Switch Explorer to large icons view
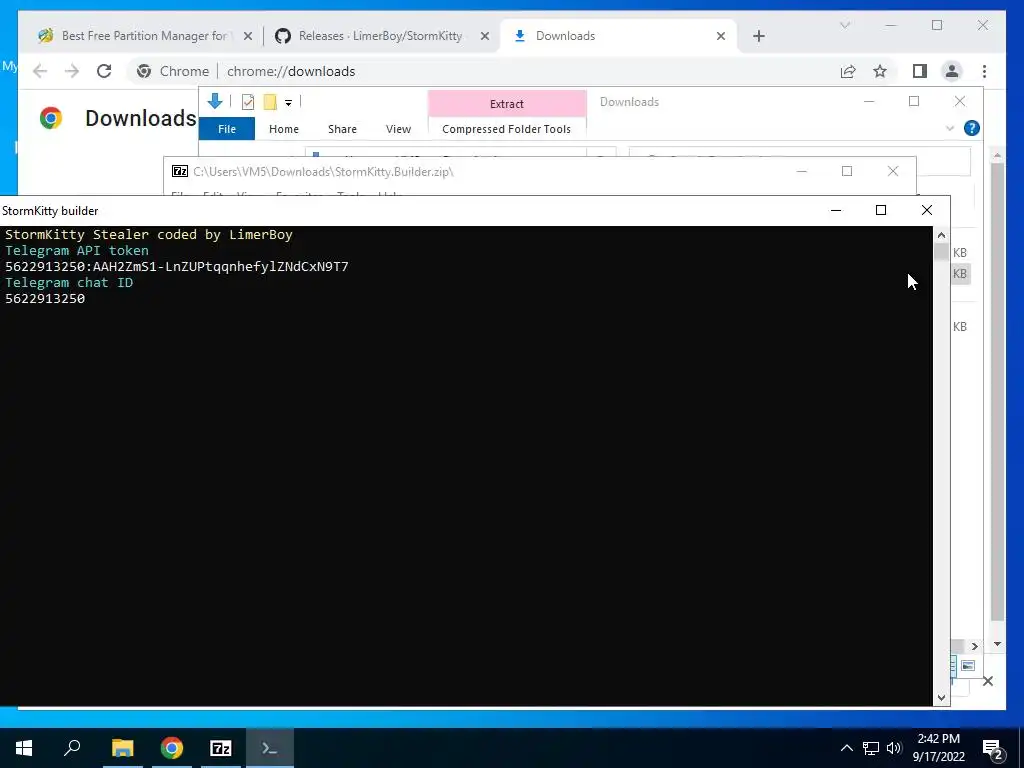The width and height of the screenshot is (1024, 768). click(x=968, y=665)
